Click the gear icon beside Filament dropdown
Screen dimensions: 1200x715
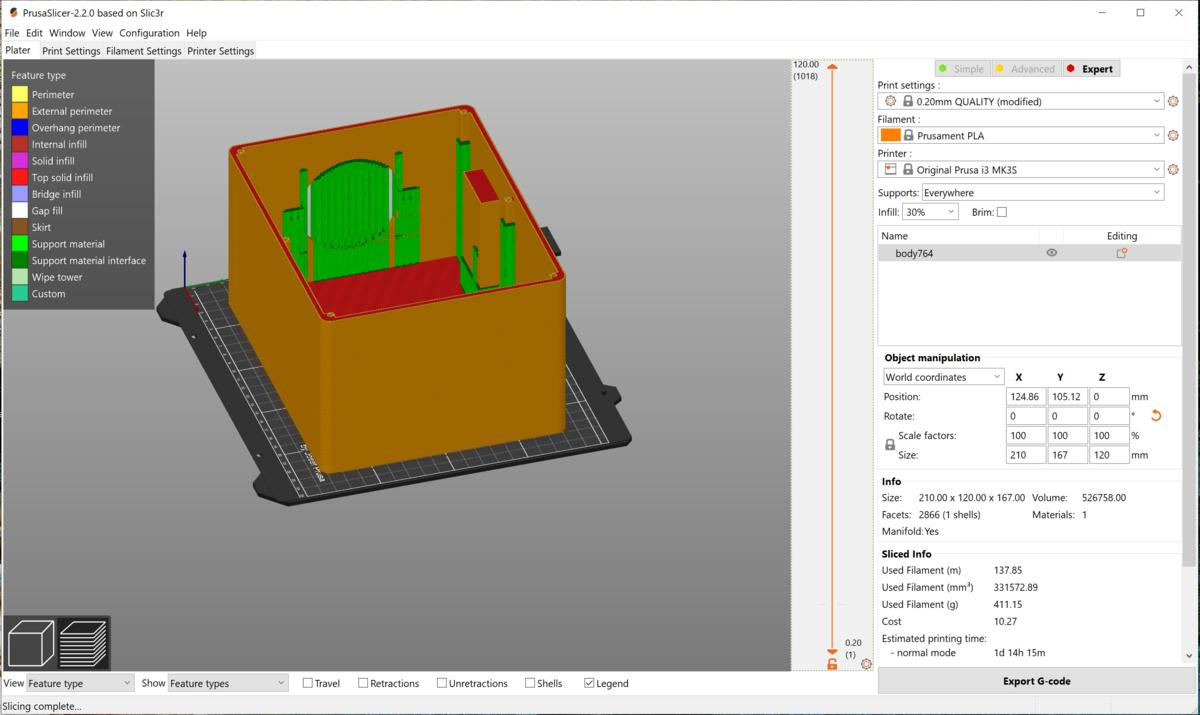(1173, 136)
